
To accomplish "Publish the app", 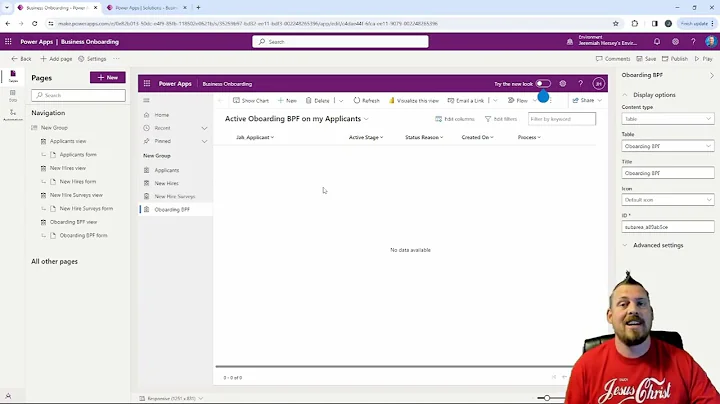I will (x=675, y=59).
